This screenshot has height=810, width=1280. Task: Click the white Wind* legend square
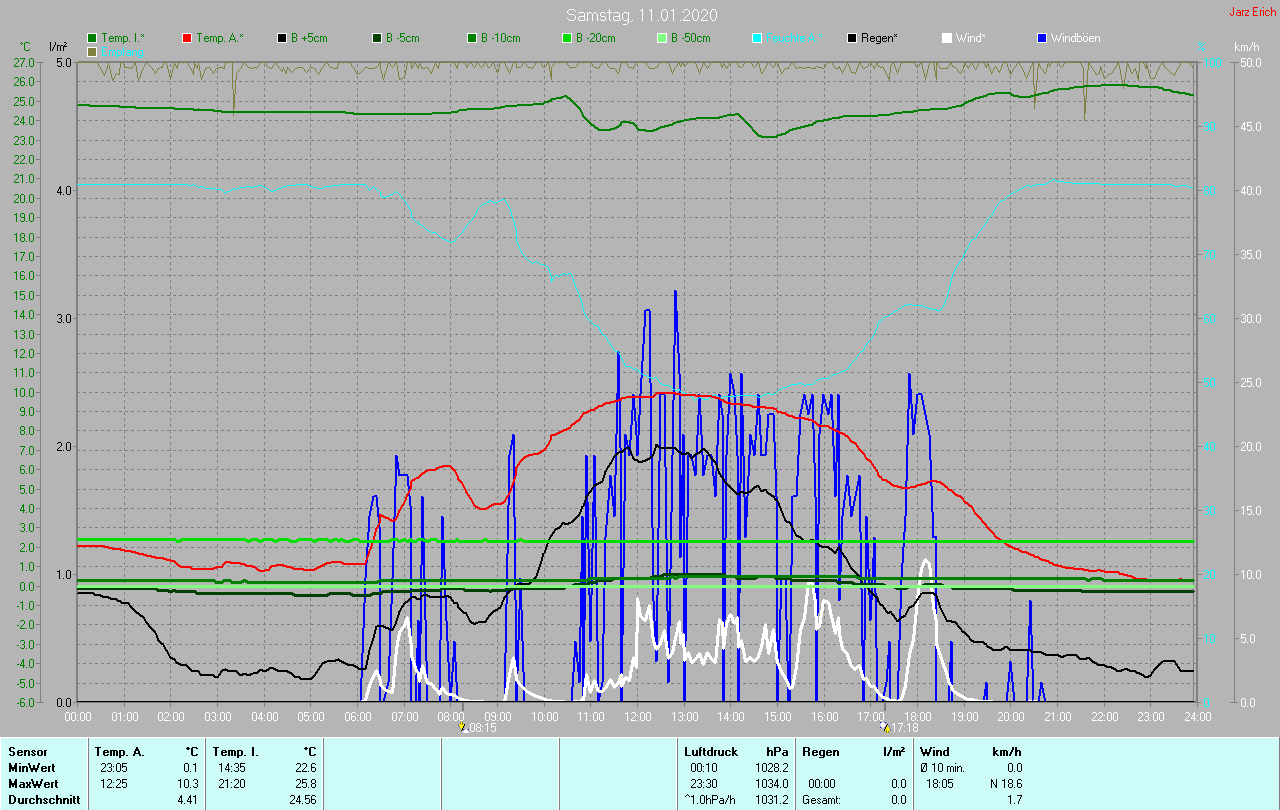pyautogui.click(x=947, y=38)
